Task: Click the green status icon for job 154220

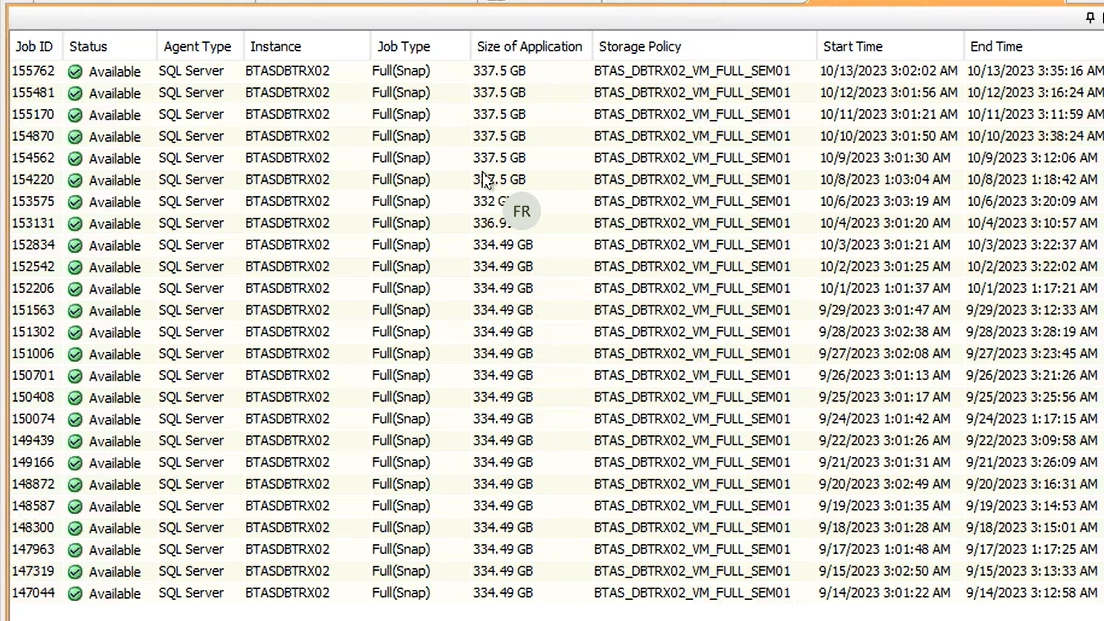Action: click(x=75, y=181)
